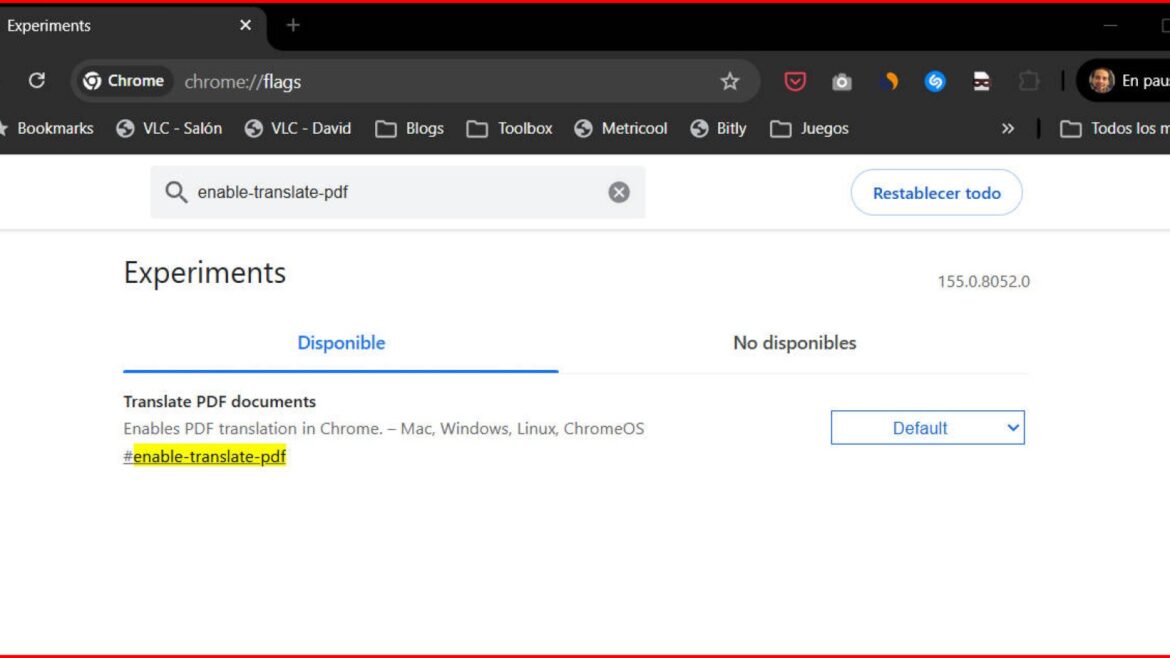Open the Juegos bookmark folder

(x=810, y=128)
